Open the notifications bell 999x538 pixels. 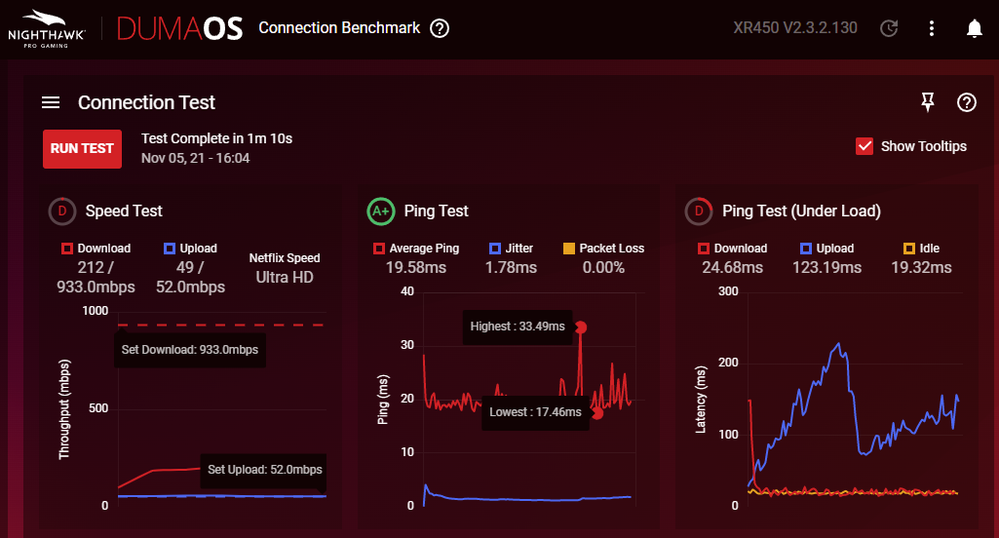coord(974,28)
